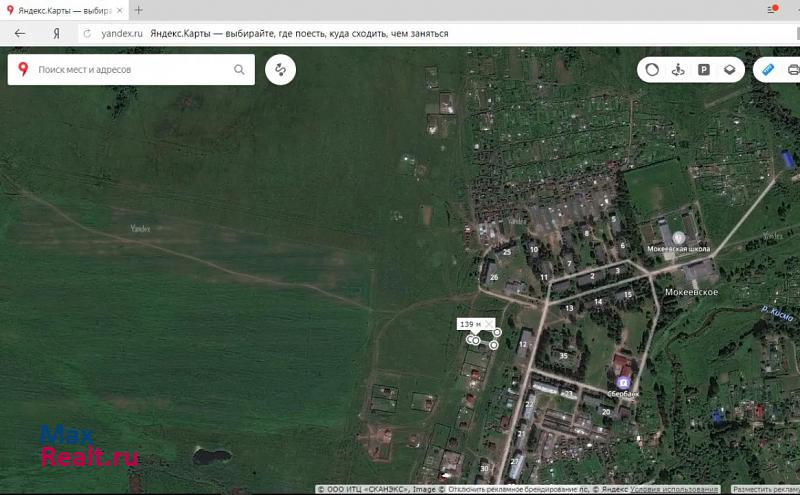Toggle parking layer display
This screenshot has height=495, width=800.
pyautogui.click(x=704, y=70)
